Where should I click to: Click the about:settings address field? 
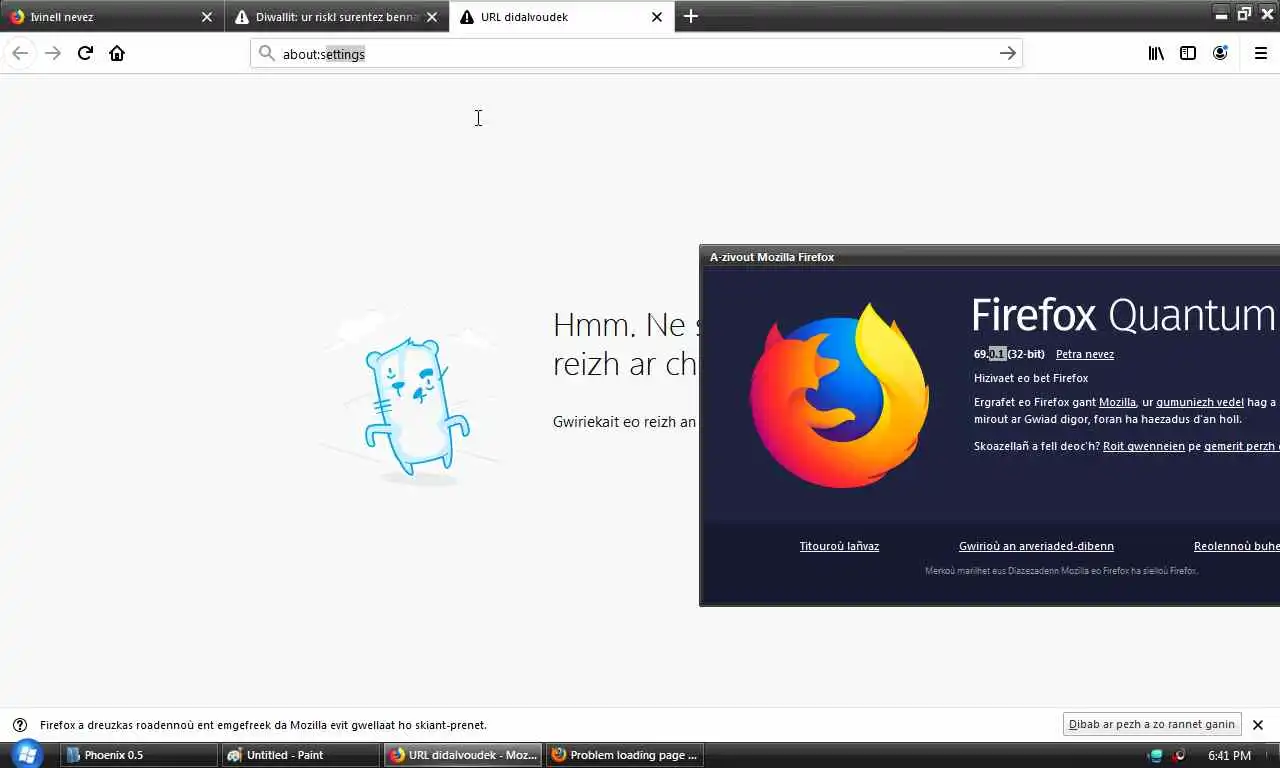pyautogui.click(x=636, y=53)
